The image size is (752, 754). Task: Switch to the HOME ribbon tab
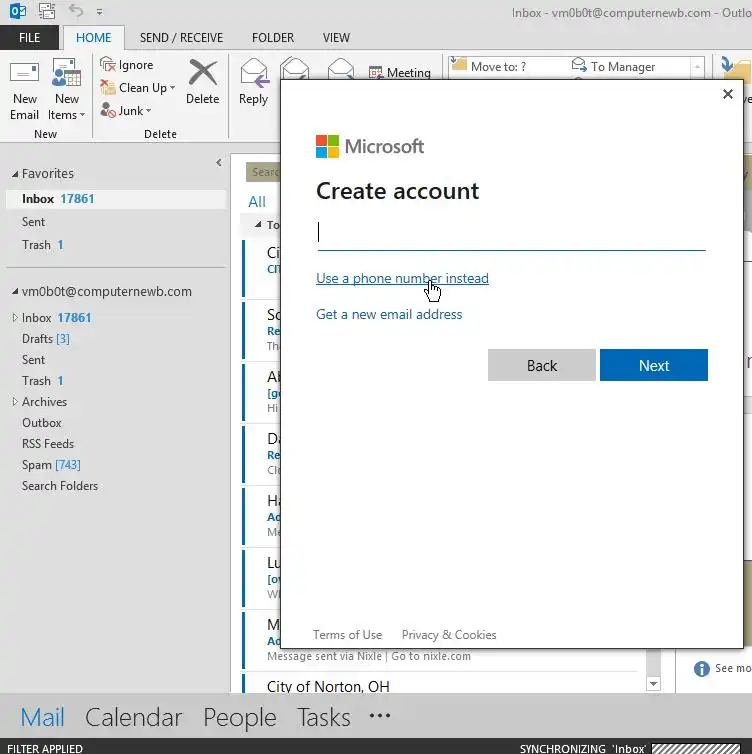click(93, 38)
